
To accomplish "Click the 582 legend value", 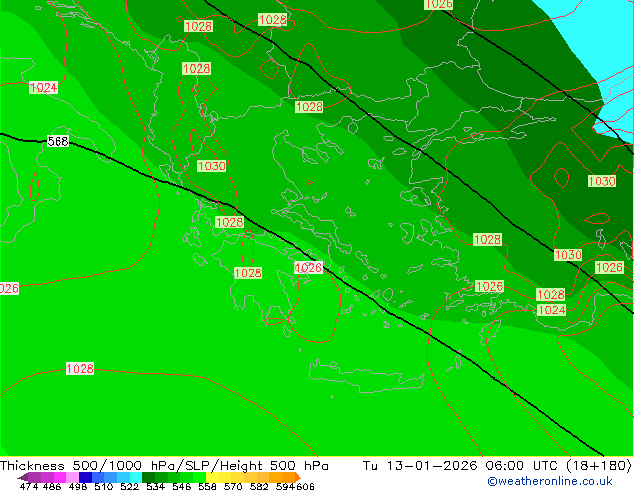I will click(x=259, y=486).
